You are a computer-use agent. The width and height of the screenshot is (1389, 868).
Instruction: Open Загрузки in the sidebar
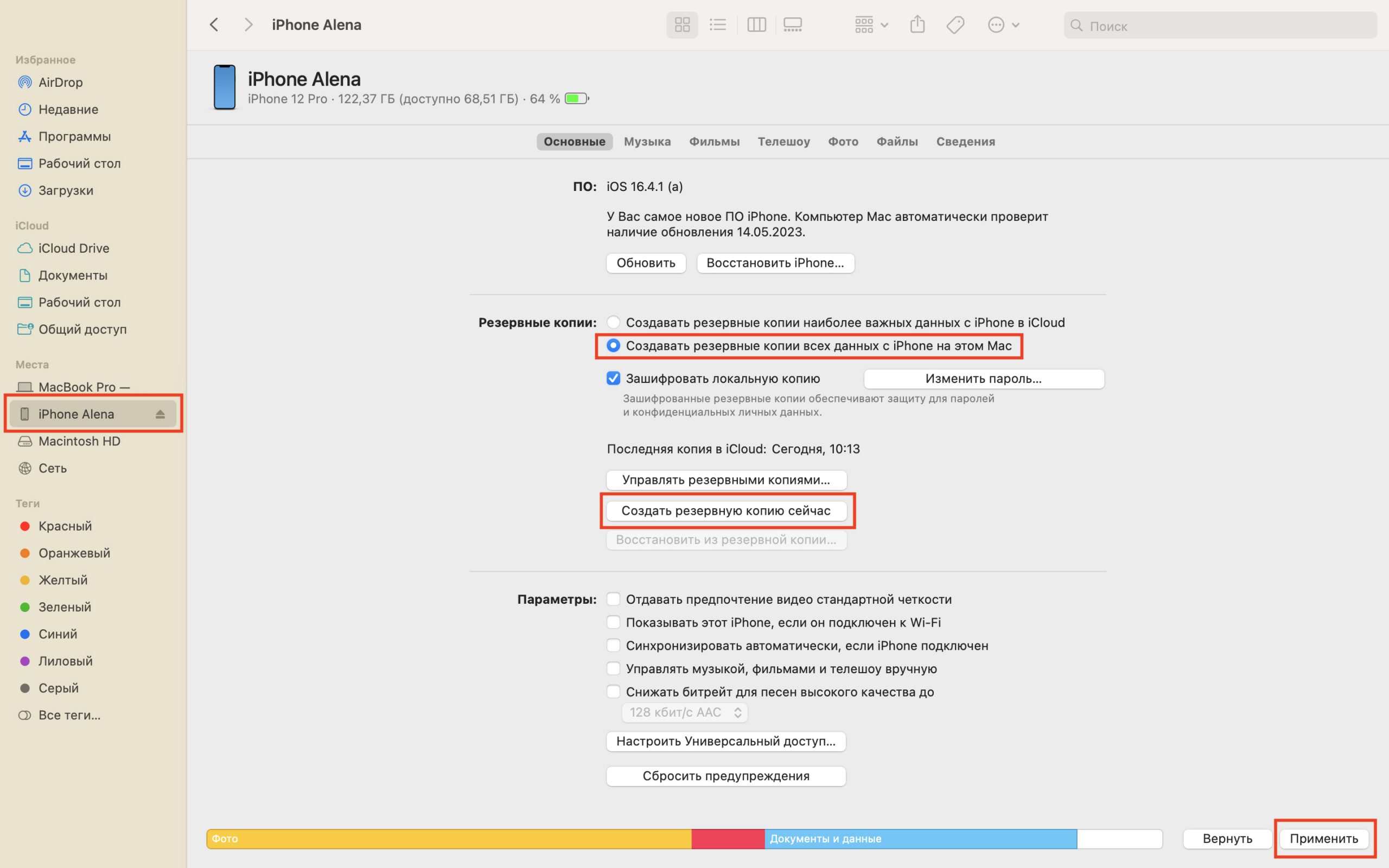click(93, 190)
